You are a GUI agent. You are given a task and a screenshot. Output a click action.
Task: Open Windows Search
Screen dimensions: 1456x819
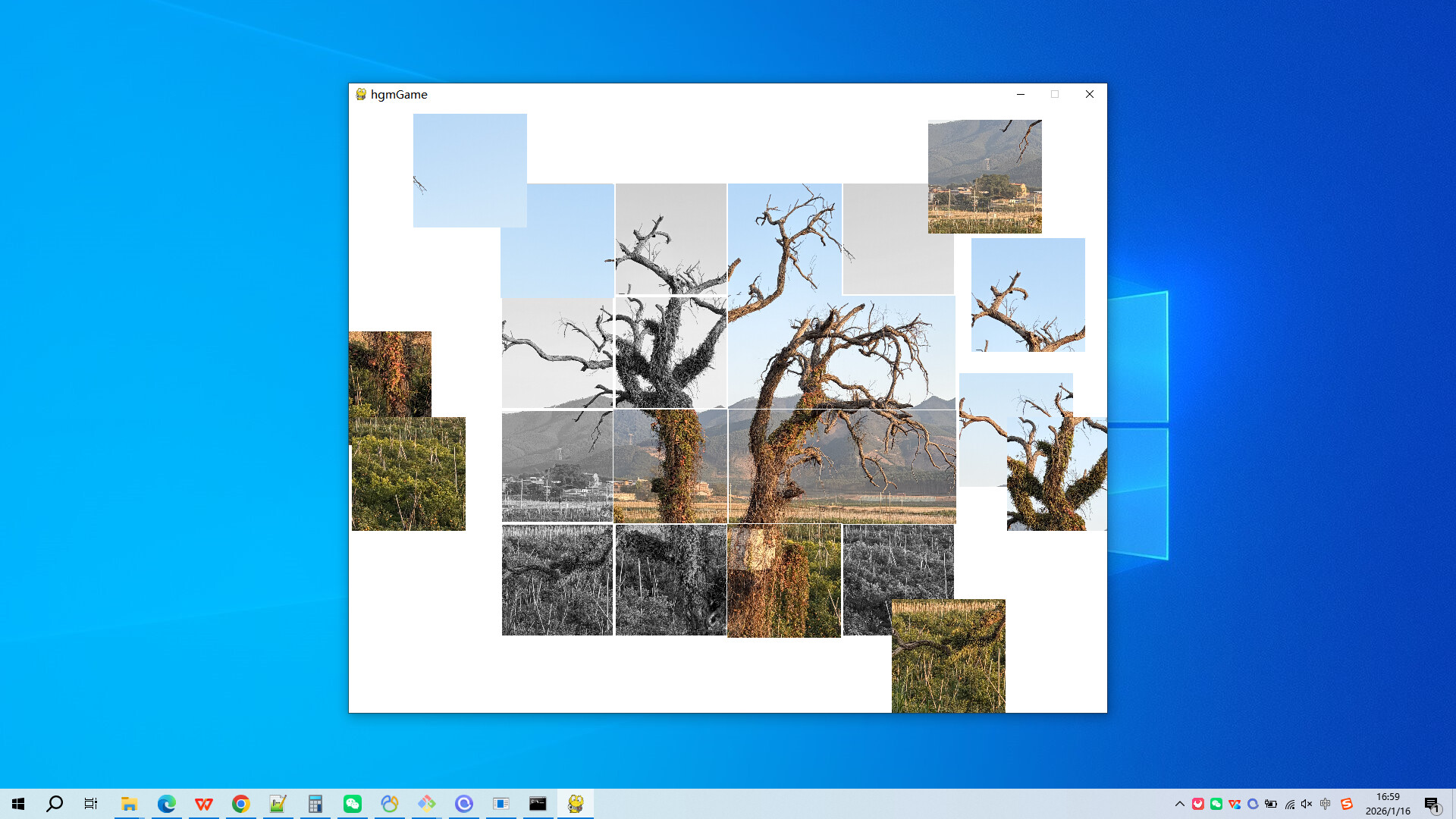point(53,803)
